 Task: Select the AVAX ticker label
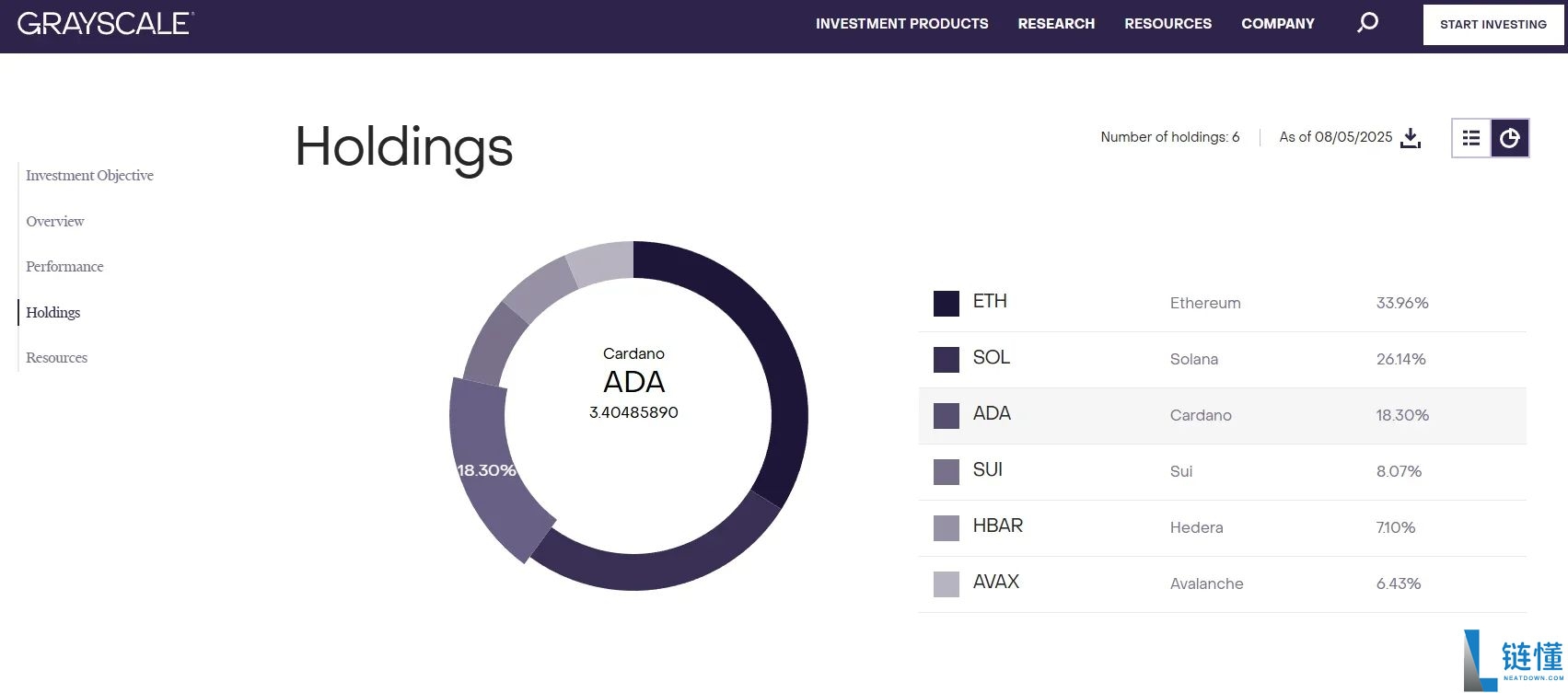(996, 582)
